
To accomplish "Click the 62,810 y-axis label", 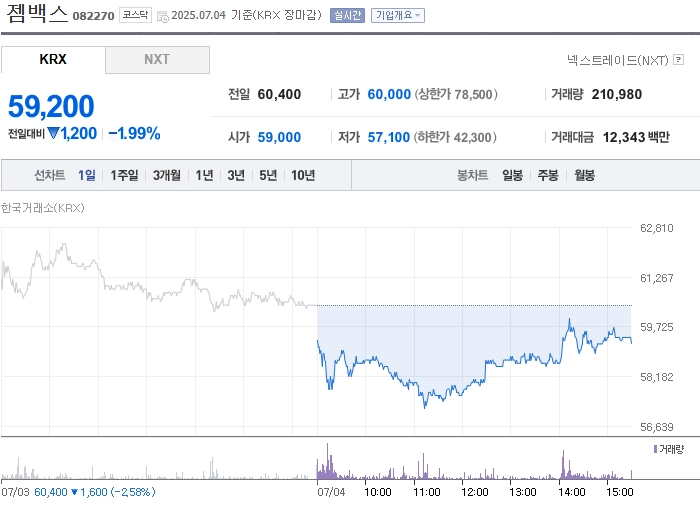I will tap(656, 228).
